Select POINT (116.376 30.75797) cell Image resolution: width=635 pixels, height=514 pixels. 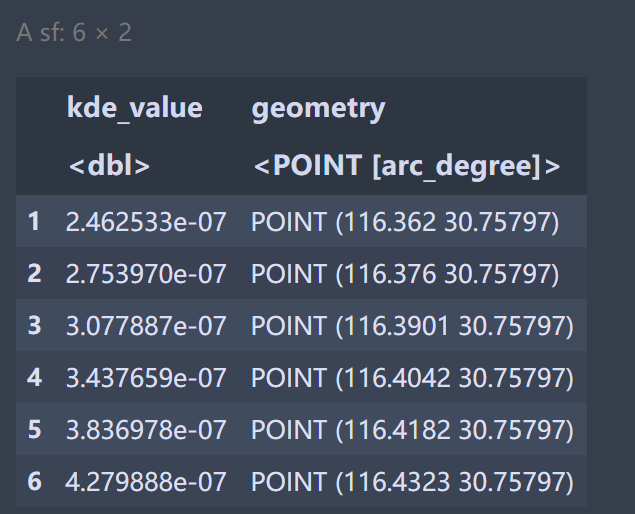click(x=405, y=273)
